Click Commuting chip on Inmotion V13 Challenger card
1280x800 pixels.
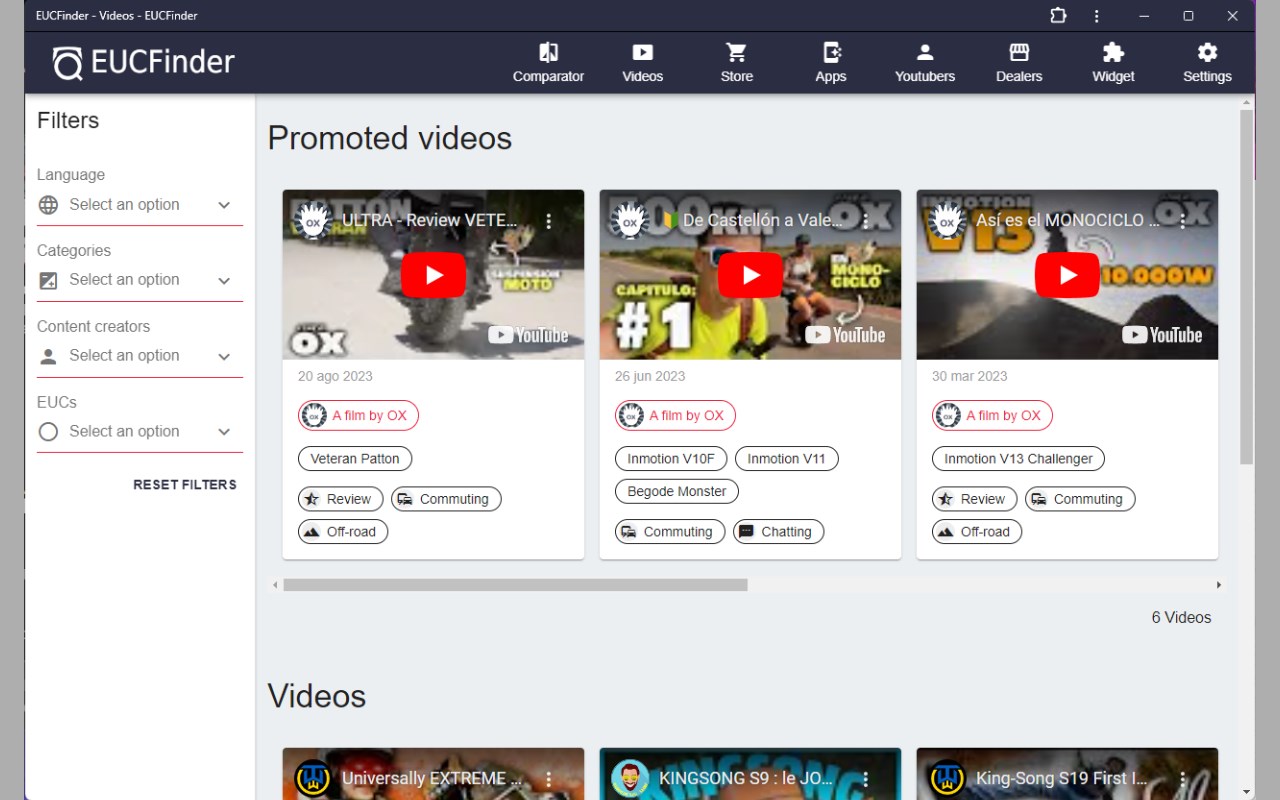[x=1080, y=499]
